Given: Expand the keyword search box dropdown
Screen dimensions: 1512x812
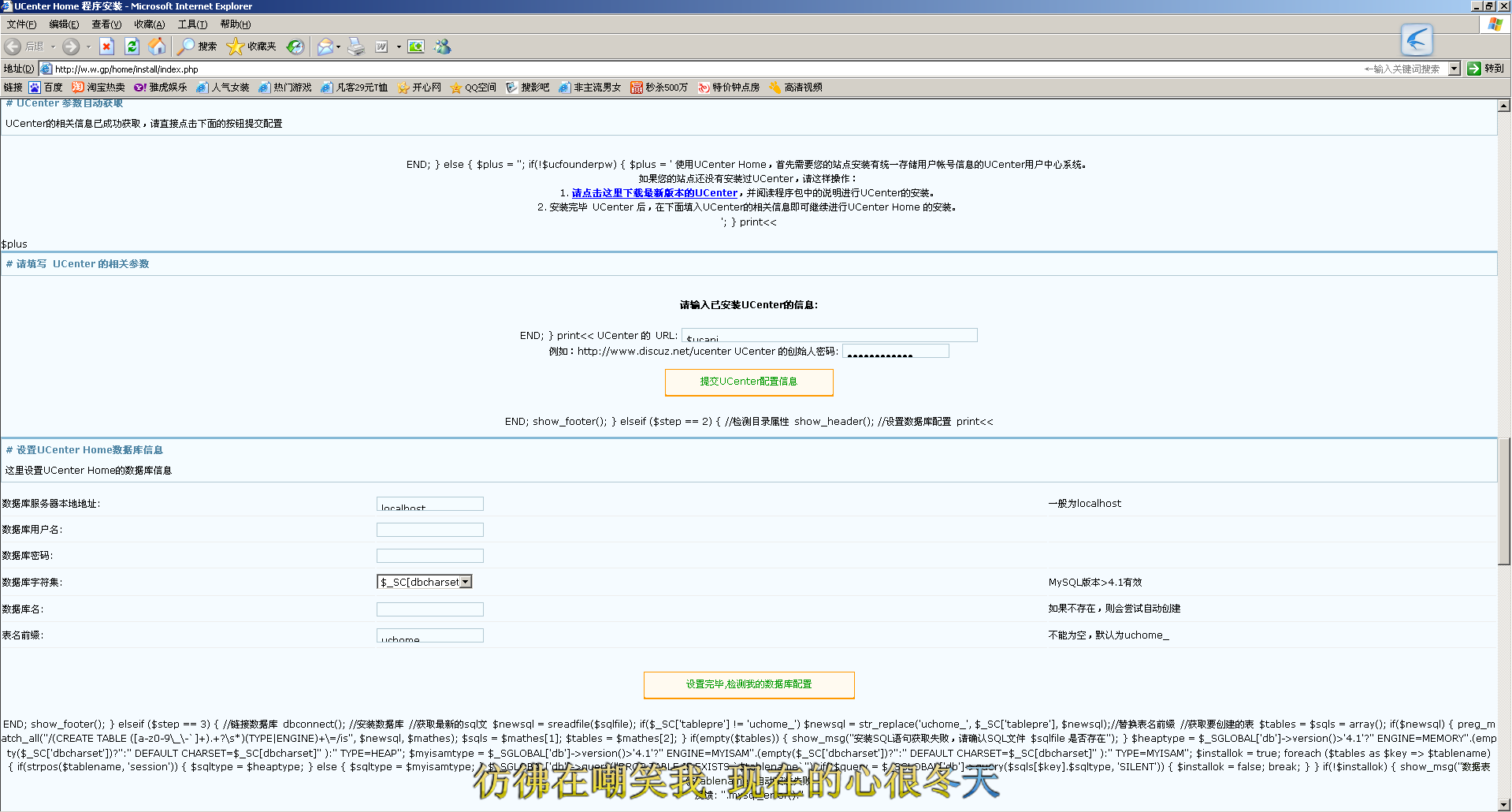Looking at the screenshot, I should coord(1454,69).
